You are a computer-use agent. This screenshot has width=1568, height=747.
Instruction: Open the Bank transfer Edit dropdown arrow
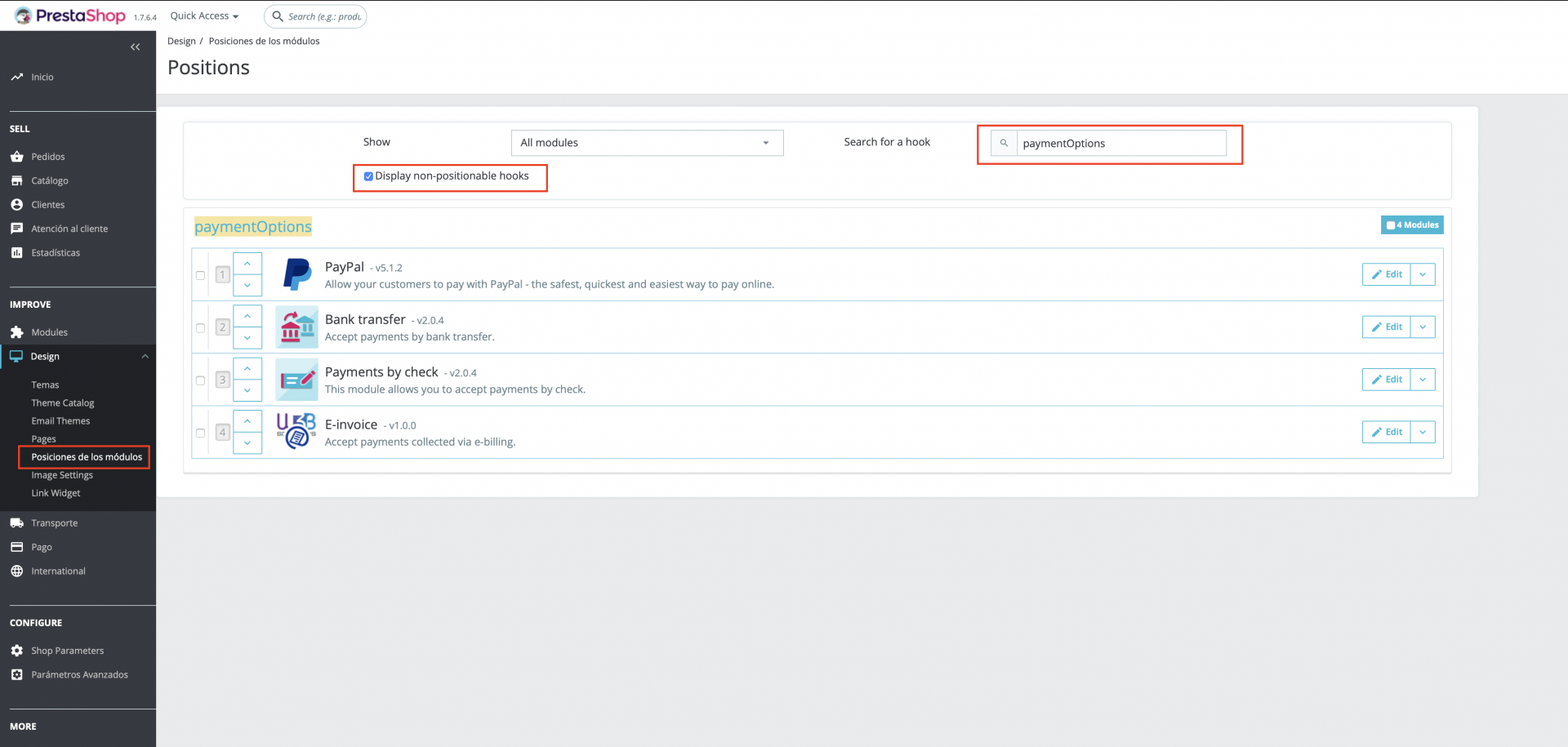(1423, 327)
